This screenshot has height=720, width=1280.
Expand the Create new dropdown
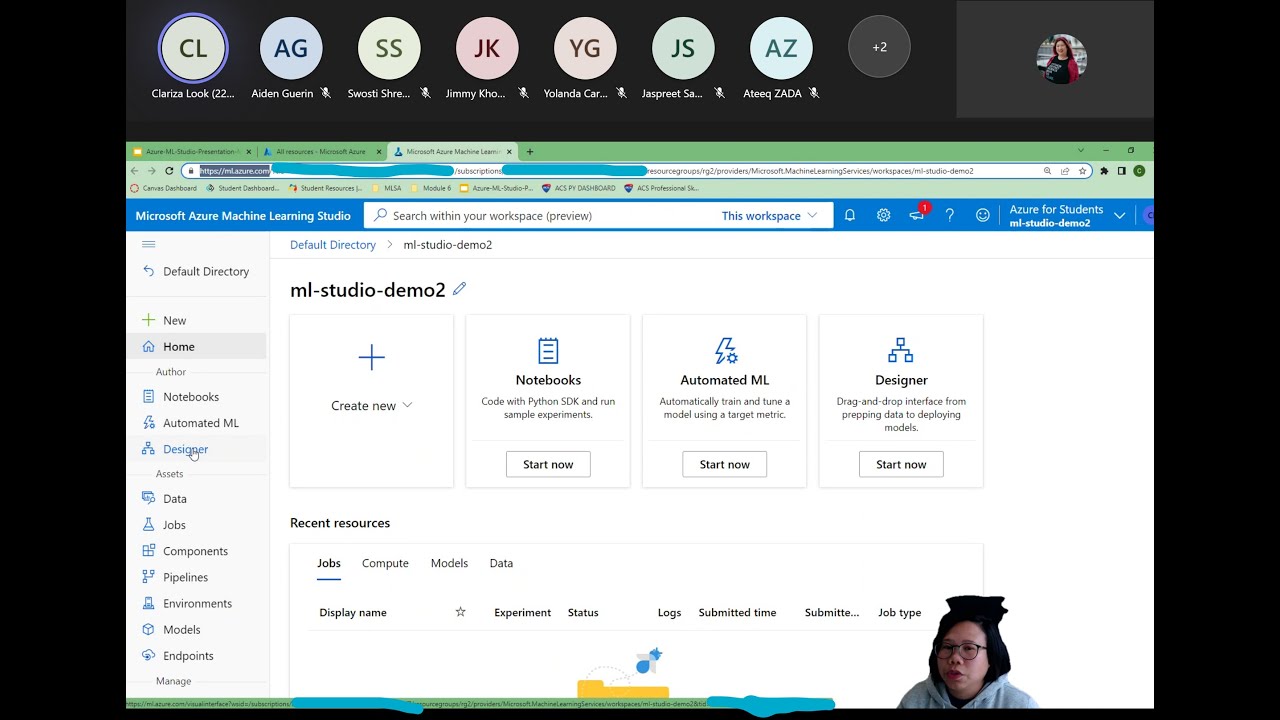372,405
